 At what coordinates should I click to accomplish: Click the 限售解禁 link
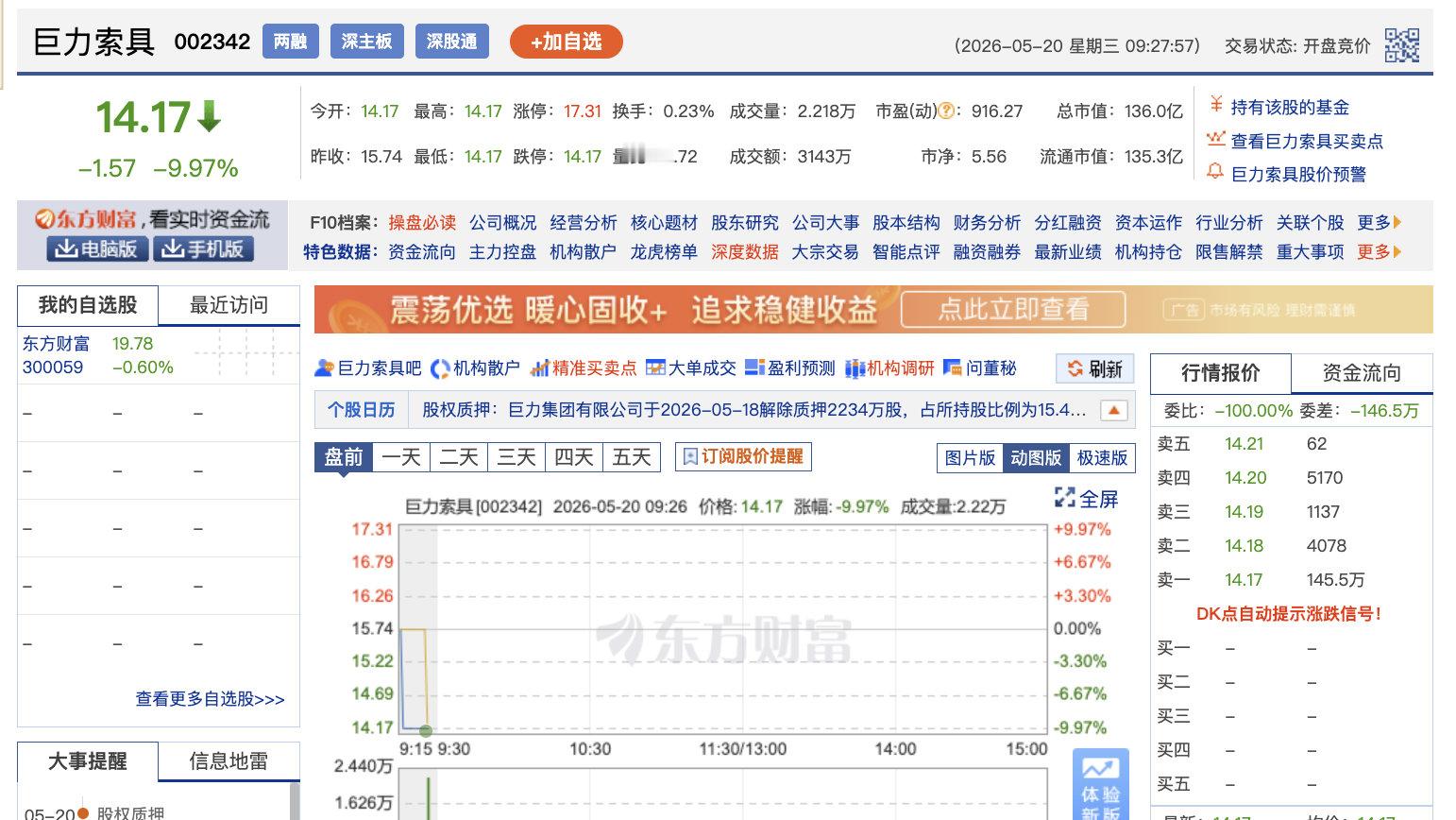tap(1228, 252)
